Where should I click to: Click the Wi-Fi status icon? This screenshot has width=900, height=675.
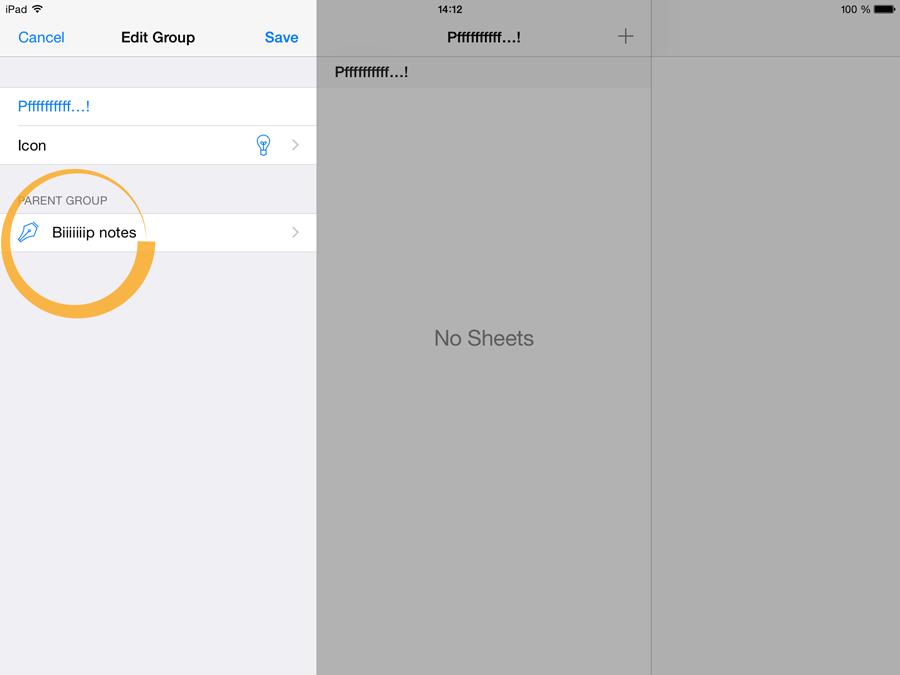point(38,9)
